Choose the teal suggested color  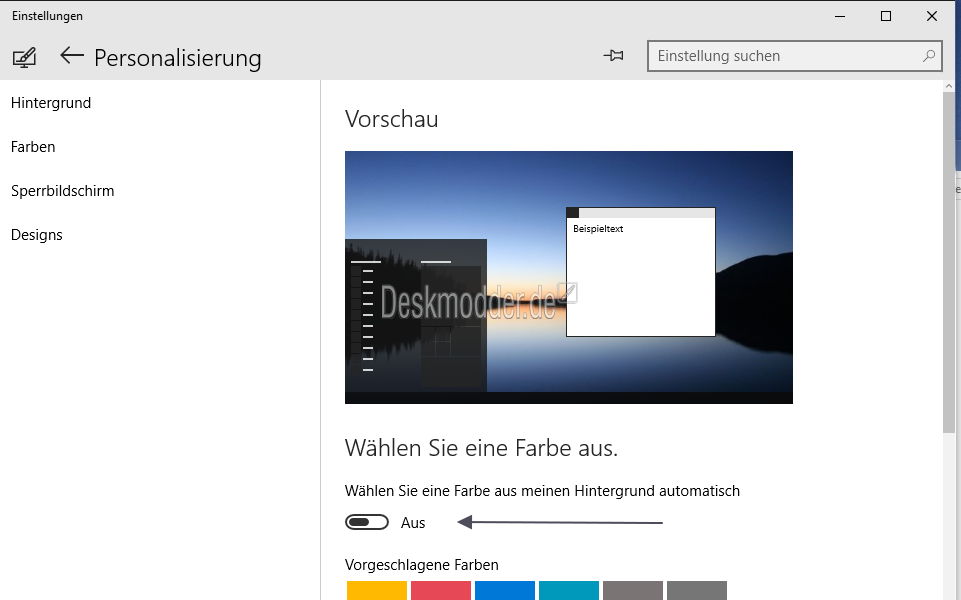[x=569, y=591]
